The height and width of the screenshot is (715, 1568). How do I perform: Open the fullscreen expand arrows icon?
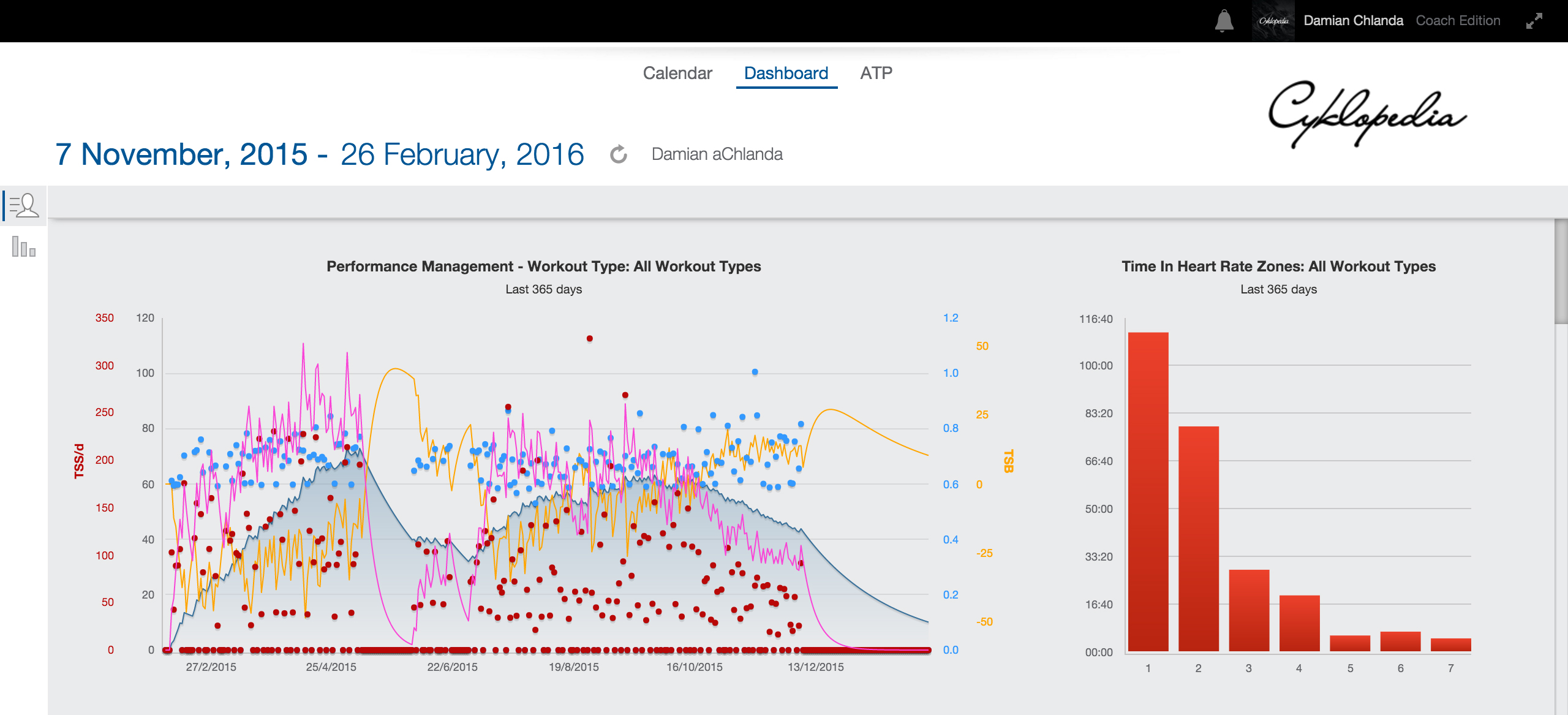pos(1534,21)
